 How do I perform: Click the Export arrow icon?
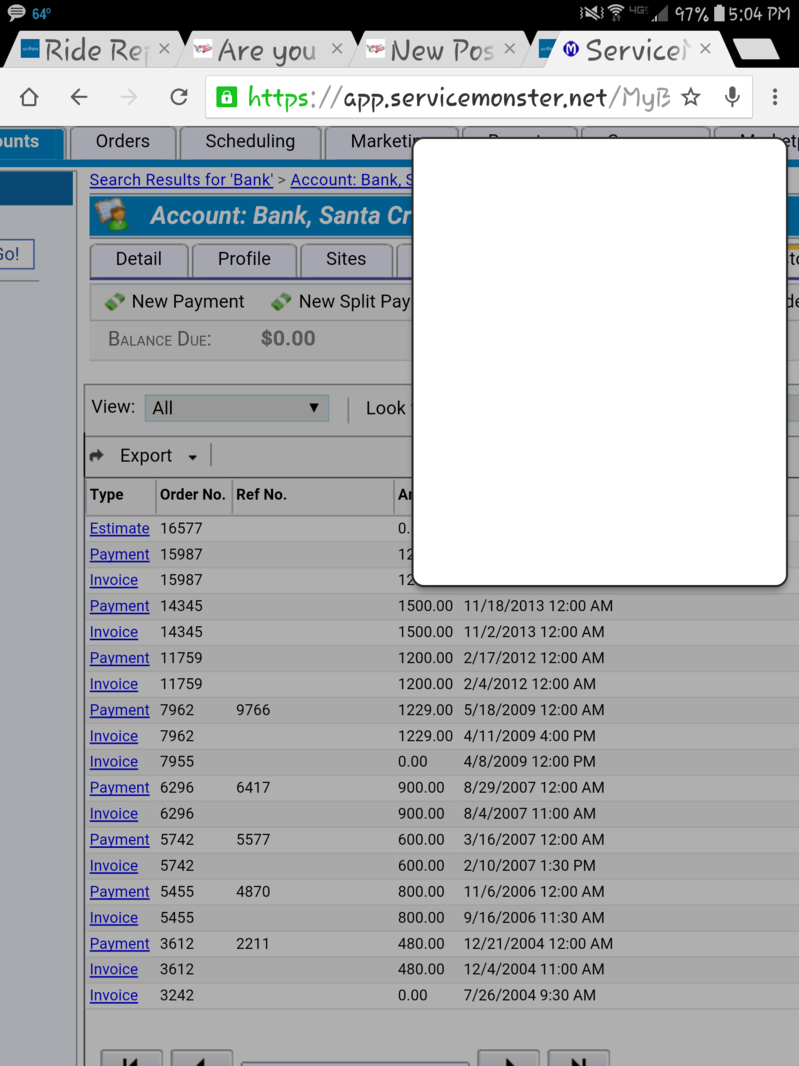point(97,455)
